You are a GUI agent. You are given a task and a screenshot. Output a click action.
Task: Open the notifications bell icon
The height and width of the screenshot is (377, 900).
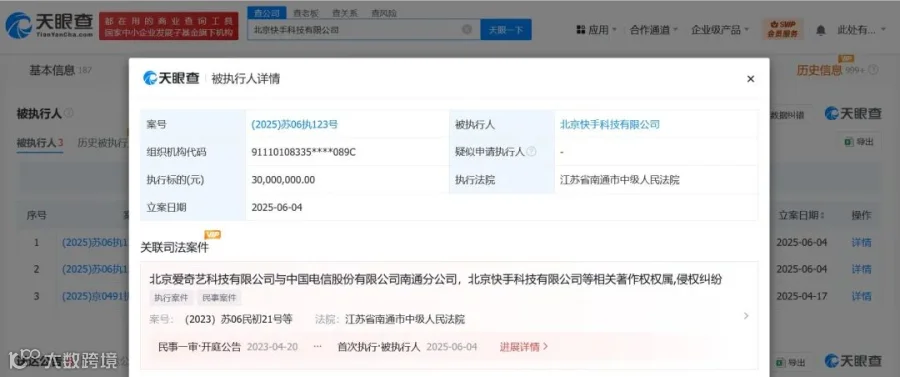[x=821, y=29]
